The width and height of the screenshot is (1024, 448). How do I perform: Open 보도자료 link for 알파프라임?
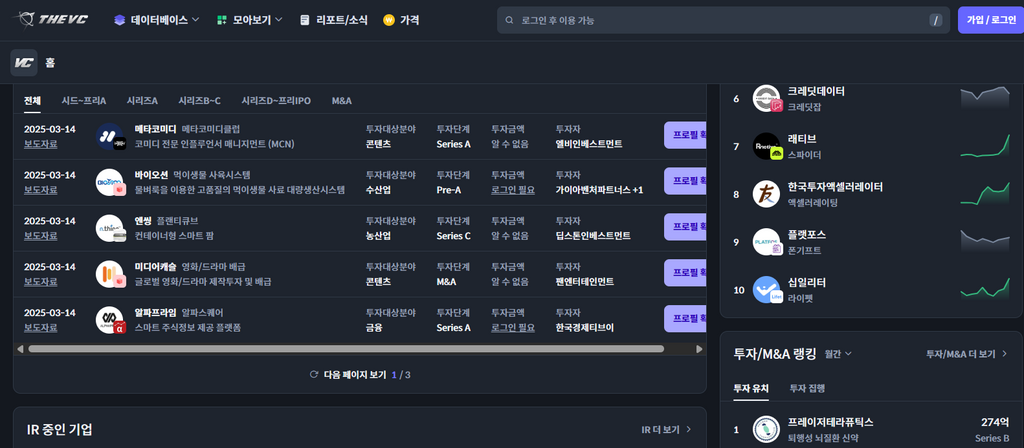coord(40,327)
